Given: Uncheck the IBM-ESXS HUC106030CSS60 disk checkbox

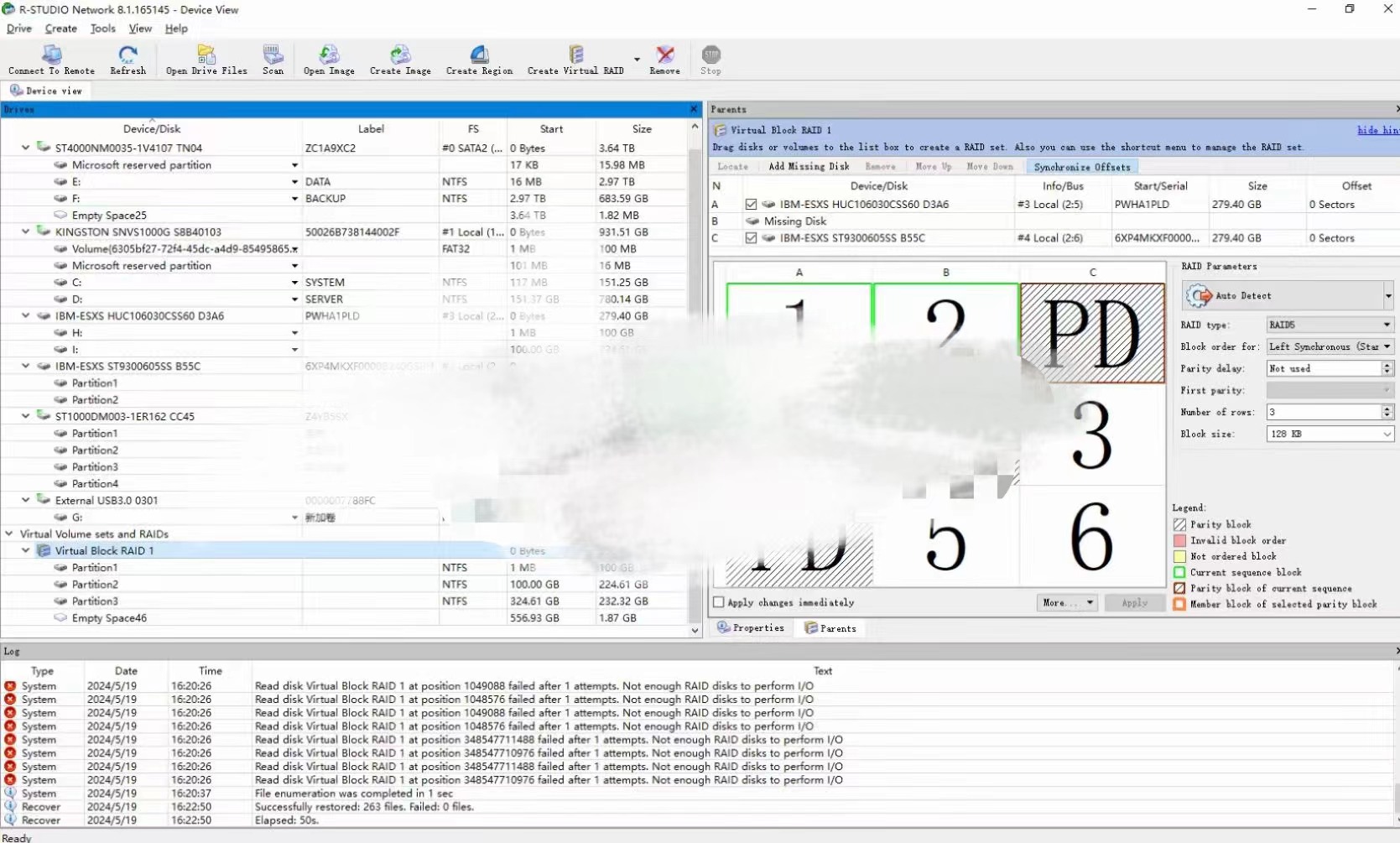Looking at the screenshot, I should (751, 205).
